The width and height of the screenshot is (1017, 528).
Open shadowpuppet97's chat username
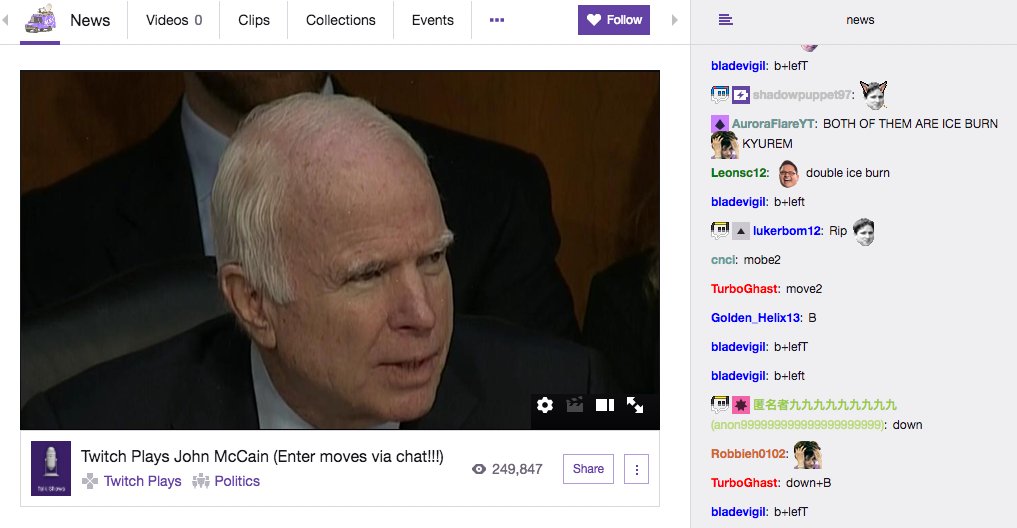tap(804, 95)
